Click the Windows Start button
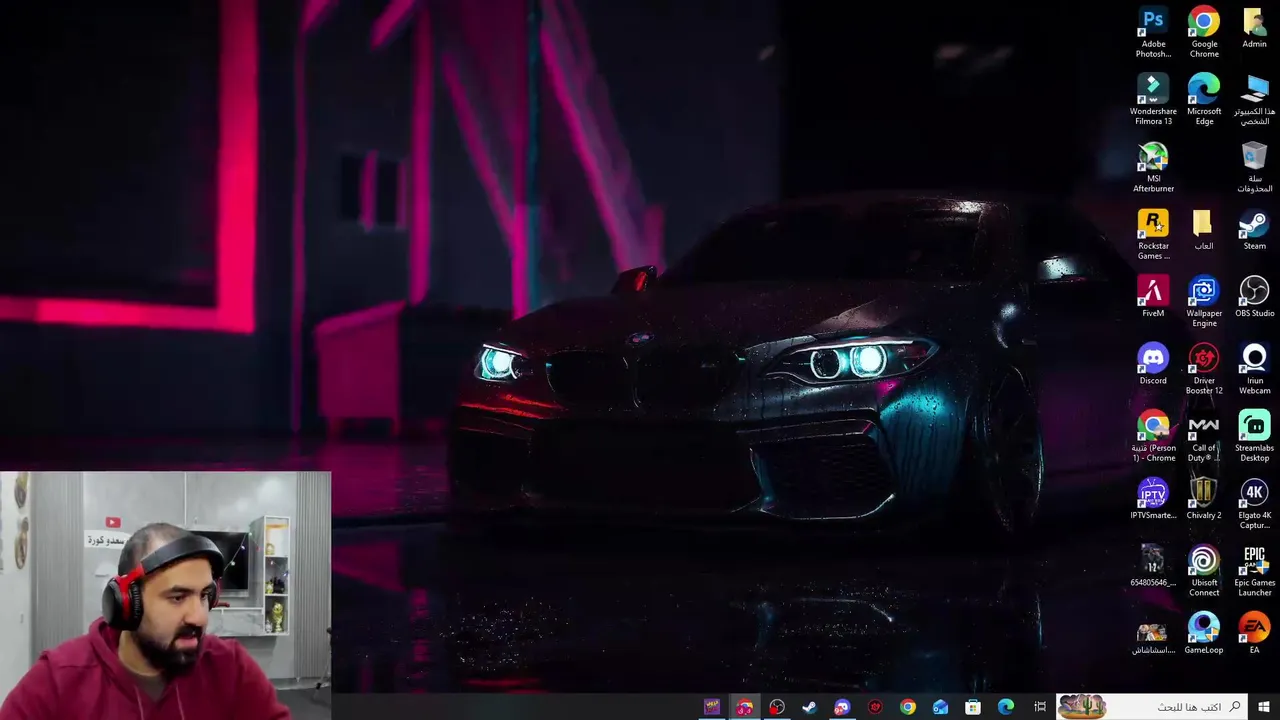Image resolution: width=1280 pixels, height=720 pixels. point(1264,707)
